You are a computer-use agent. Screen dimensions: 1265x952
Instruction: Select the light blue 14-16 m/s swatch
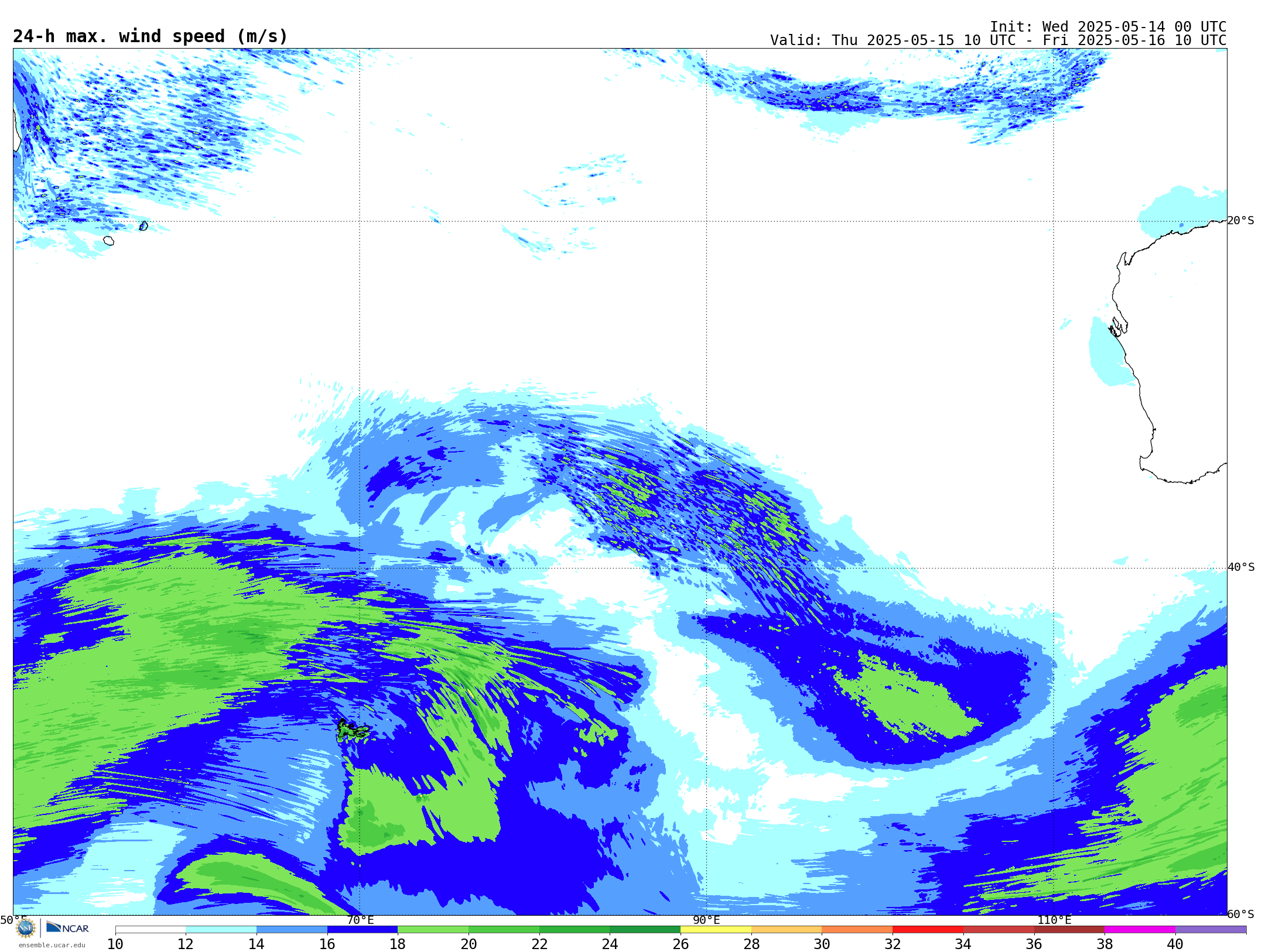pos(292,930)
